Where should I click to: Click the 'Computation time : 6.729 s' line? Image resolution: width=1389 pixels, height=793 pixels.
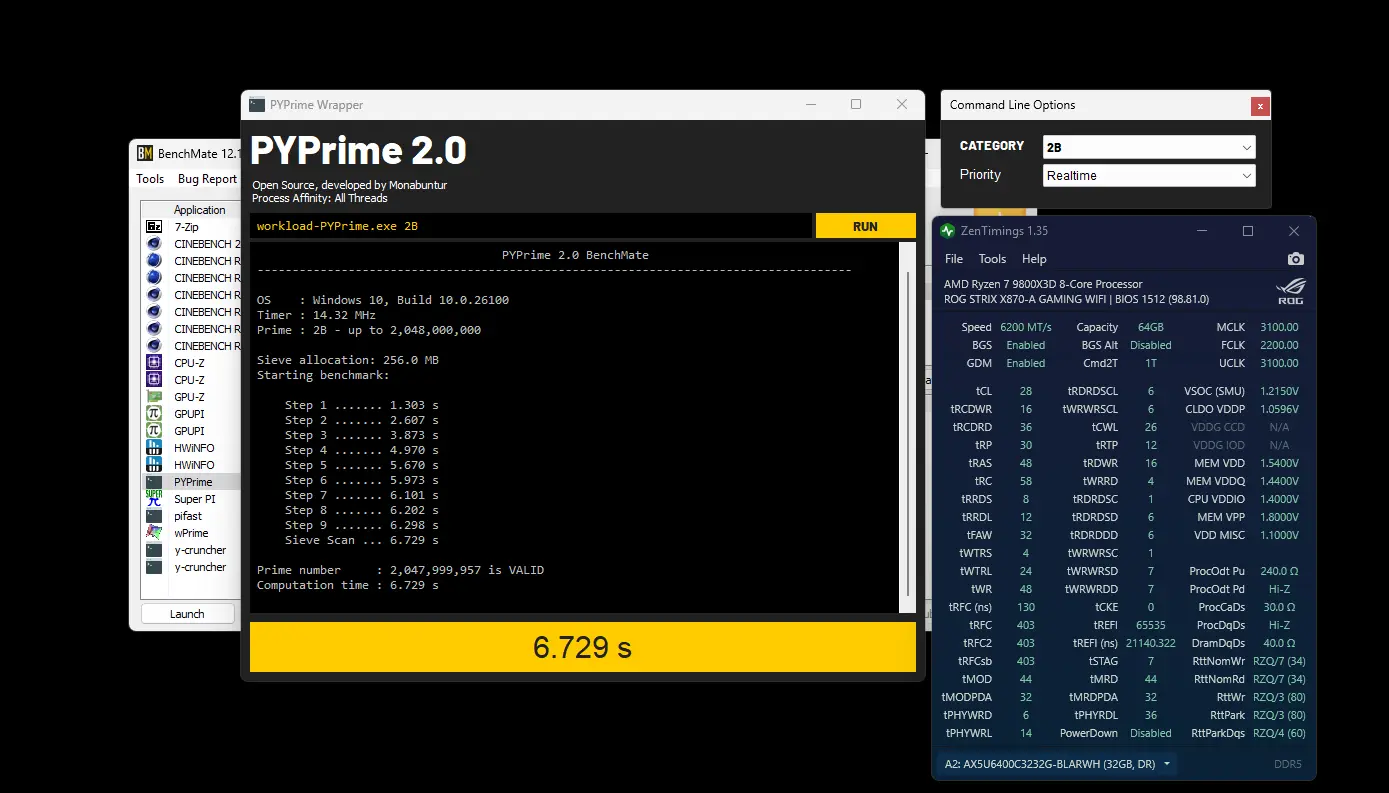(348, 585)
